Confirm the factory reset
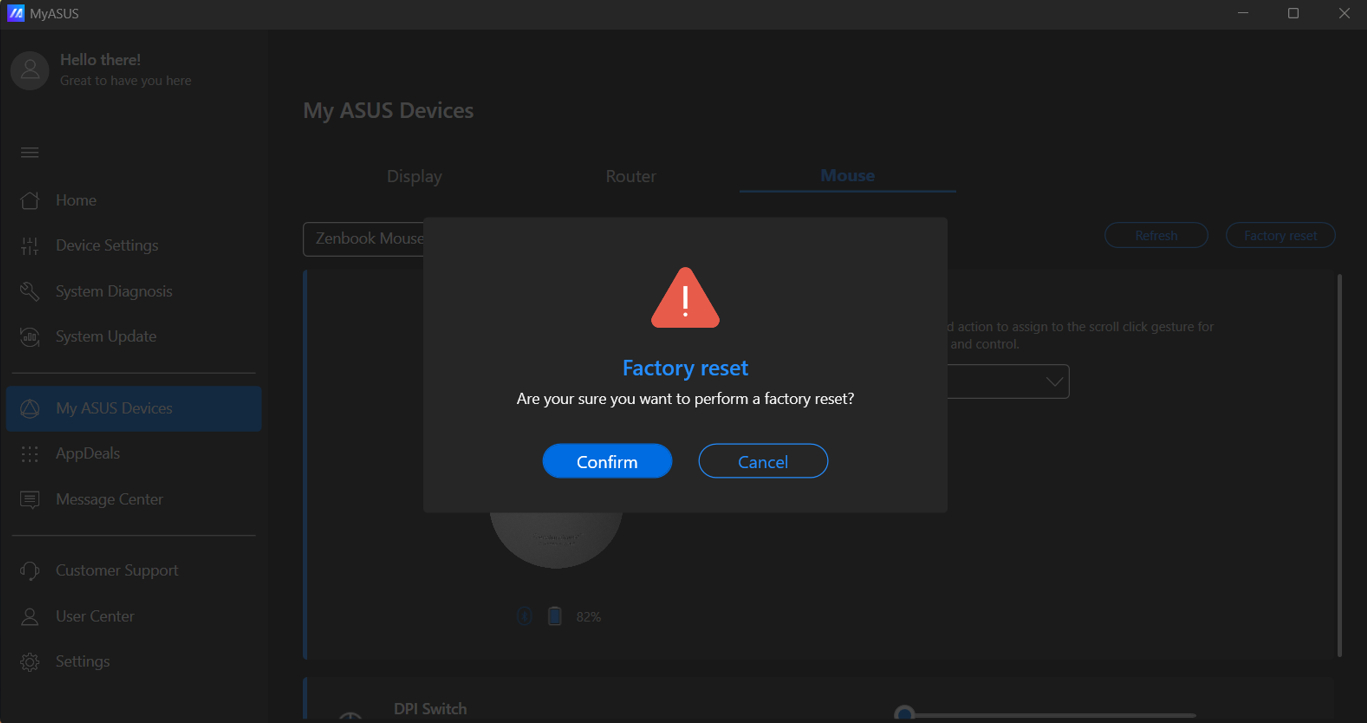1367x723 pixels. coord(607,461)
